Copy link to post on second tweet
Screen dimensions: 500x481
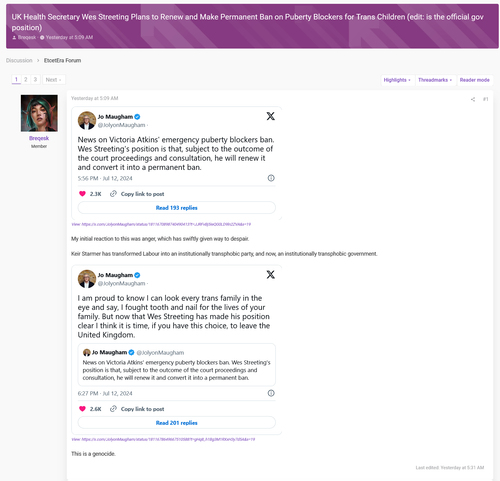[142, 409]
